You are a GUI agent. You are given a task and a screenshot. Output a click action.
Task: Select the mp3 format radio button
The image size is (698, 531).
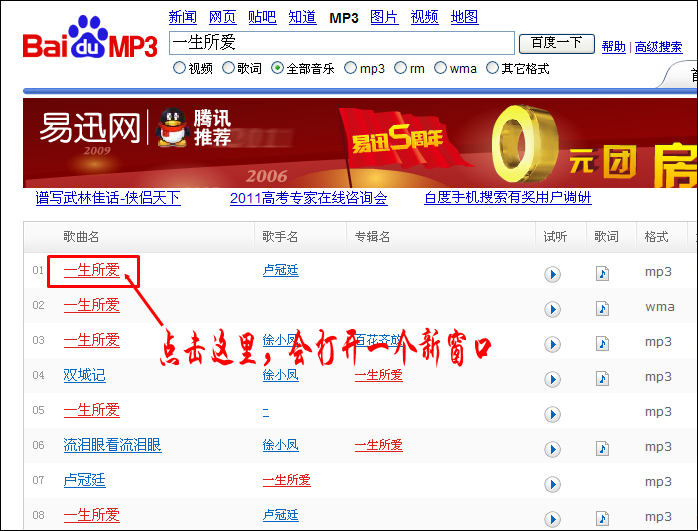point(350,68)
